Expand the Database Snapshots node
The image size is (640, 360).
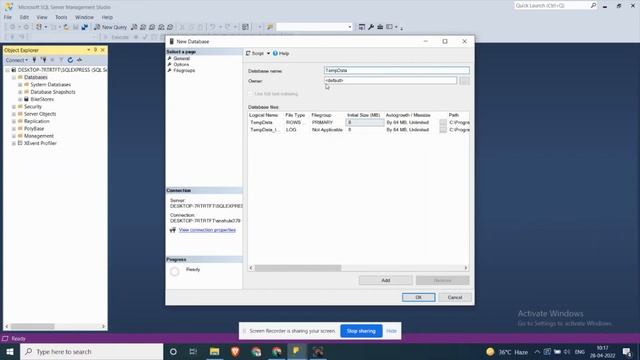(x=20, y=92)
